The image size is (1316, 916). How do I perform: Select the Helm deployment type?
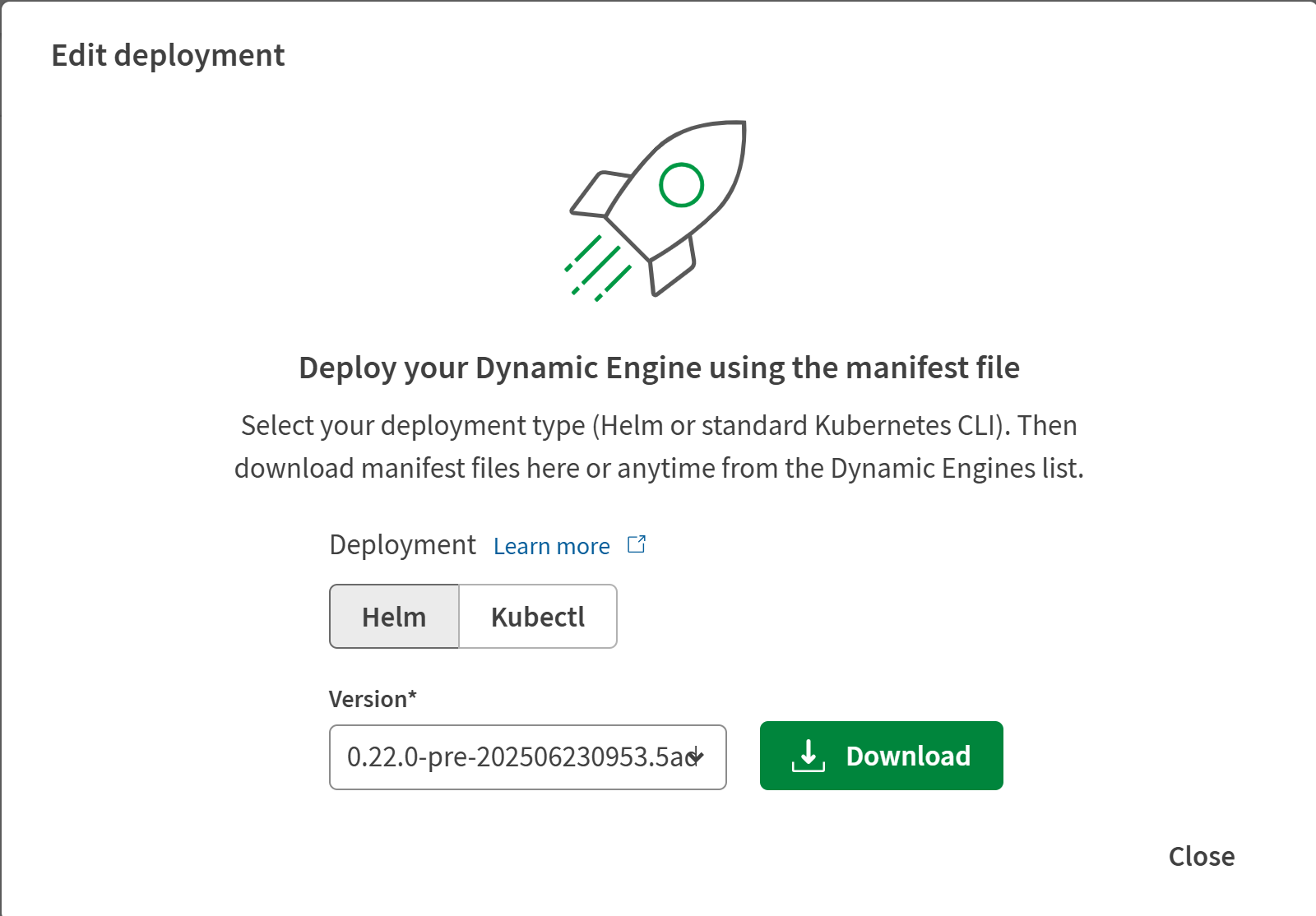pos(394,617)
